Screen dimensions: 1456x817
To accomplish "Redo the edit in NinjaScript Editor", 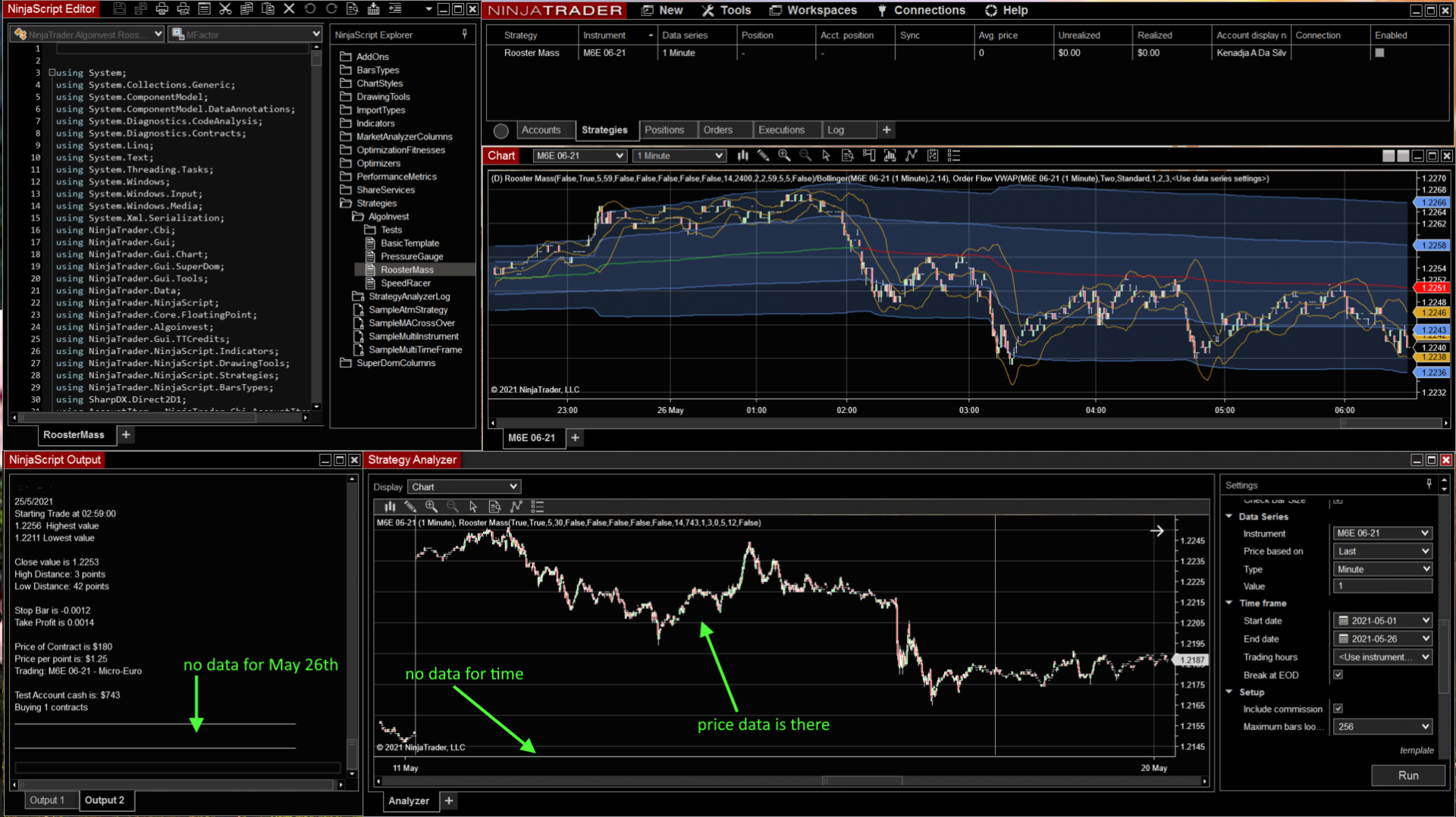I will [x=331, y=9].
